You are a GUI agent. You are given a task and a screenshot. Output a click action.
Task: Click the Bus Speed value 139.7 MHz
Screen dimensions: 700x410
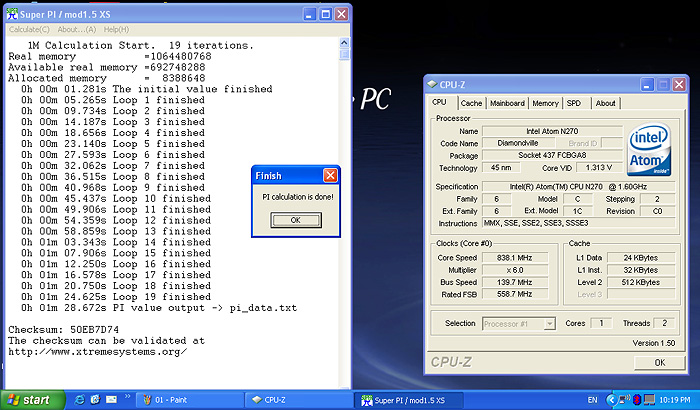[x=515, y=282]
